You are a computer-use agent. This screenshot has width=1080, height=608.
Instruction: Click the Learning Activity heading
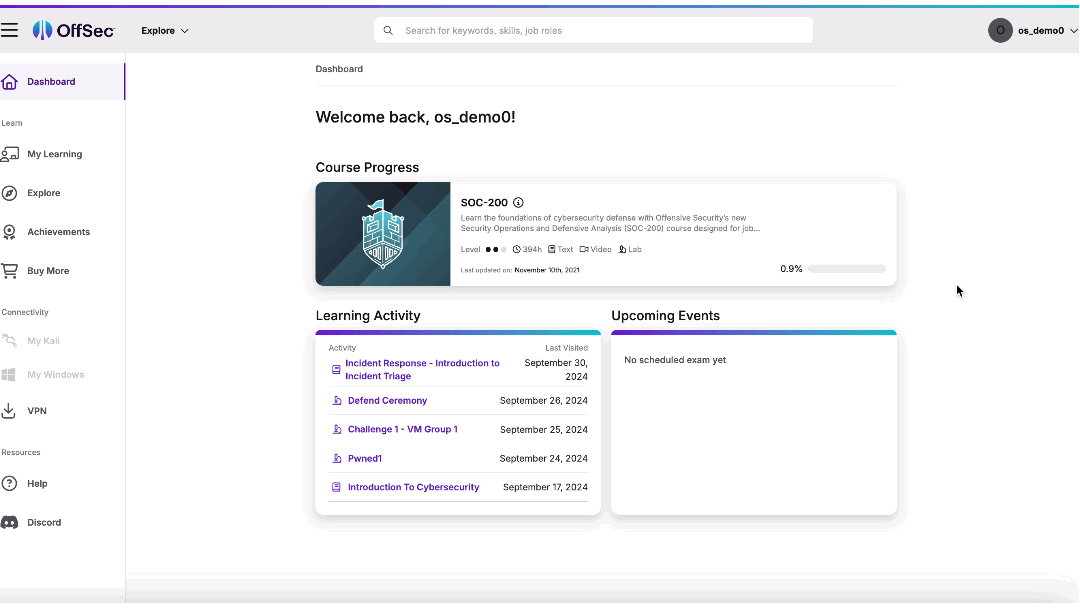click(368, 315)
